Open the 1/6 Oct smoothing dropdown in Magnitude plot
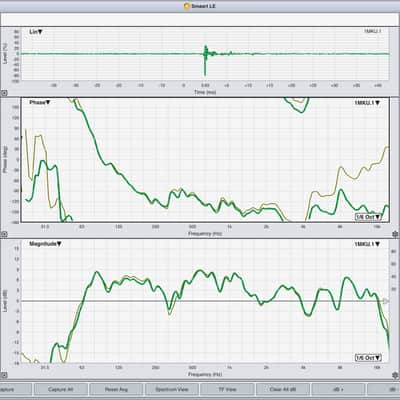This screenshot has width=400, height=400. point(368,358)
